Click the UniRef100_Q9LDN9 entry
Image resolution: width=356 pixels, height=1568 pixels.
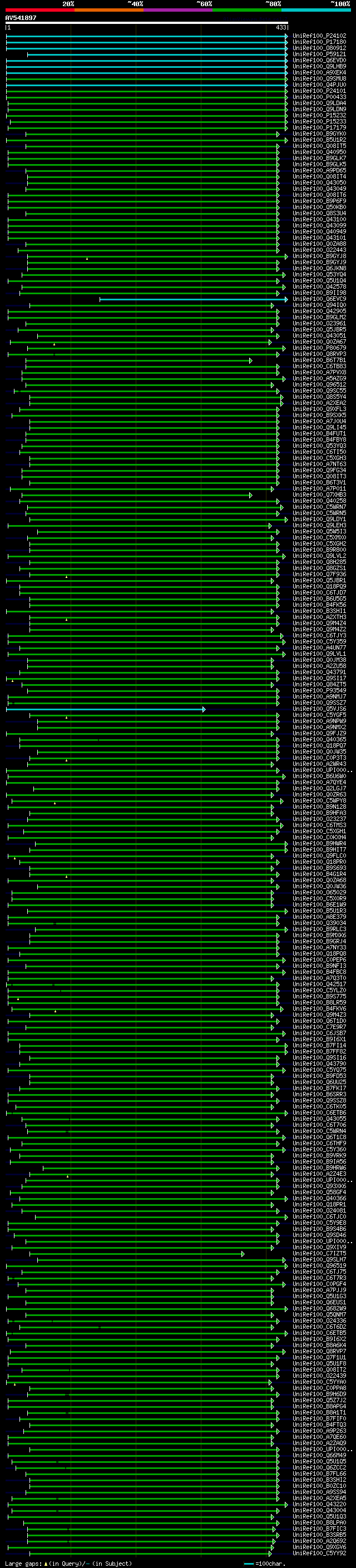319,110
